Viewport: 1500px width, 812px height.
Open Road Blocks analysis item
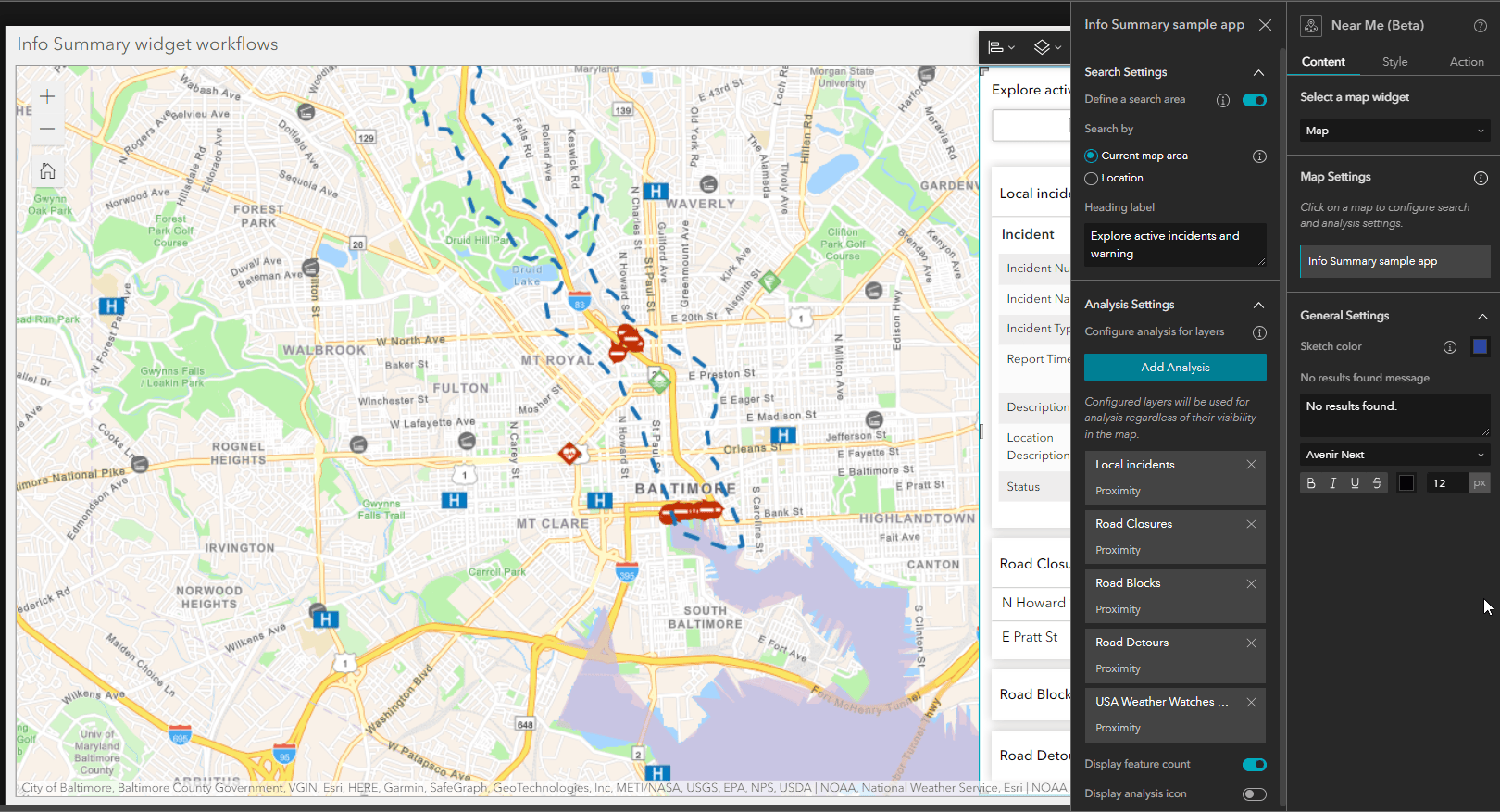[x=1175, y=595]
